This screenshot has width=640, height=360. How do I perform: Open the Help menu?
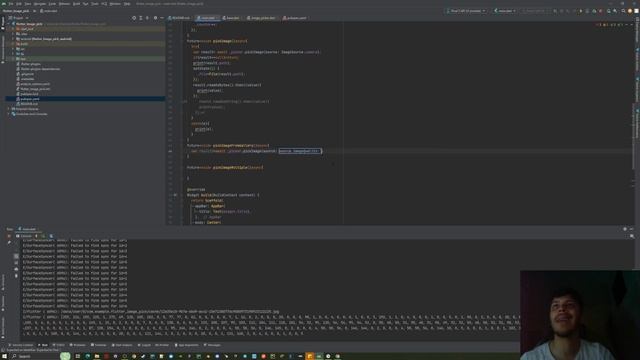127,4
